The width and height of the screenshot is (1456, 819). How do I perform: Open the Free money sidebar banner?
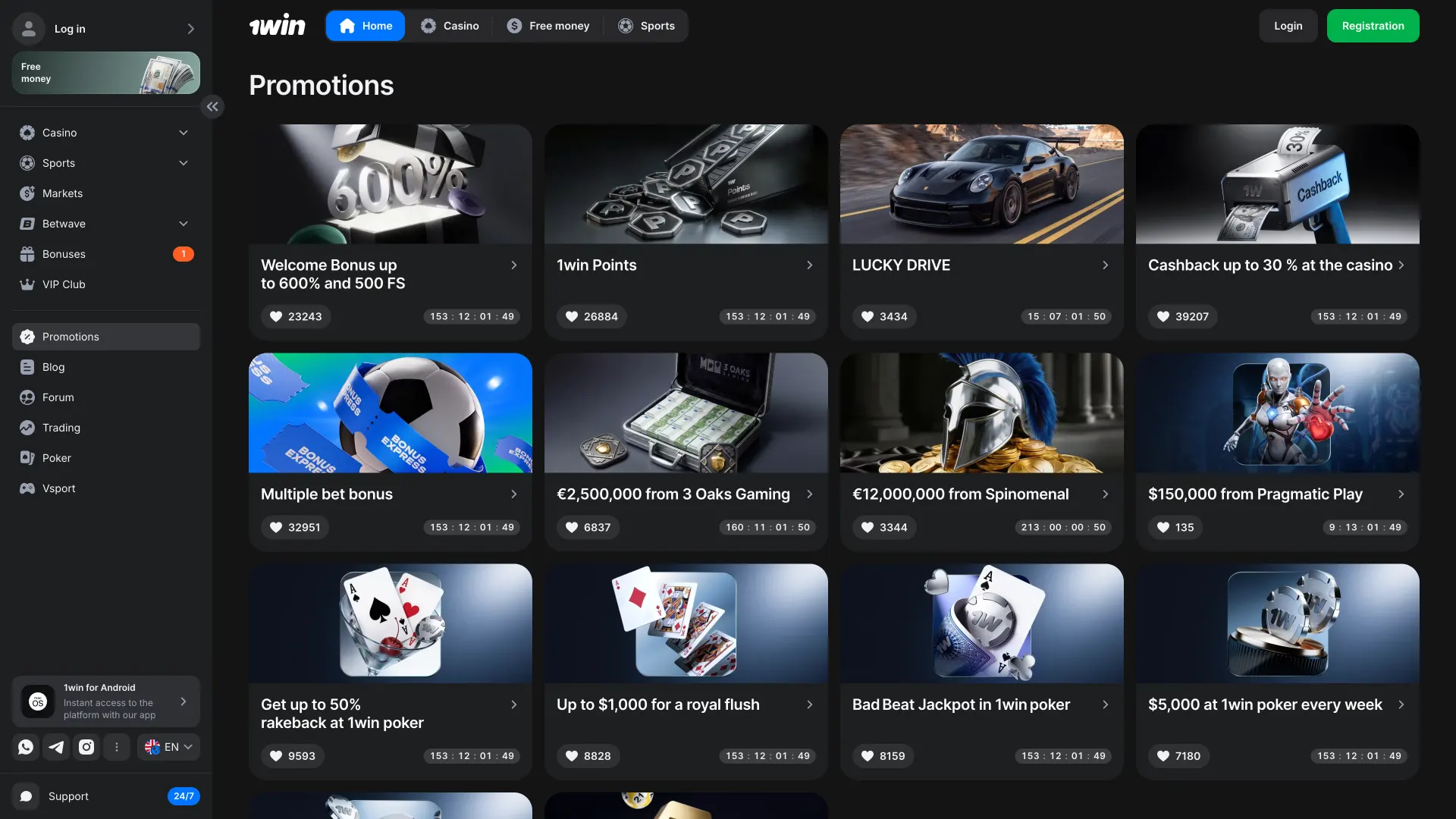106,73
